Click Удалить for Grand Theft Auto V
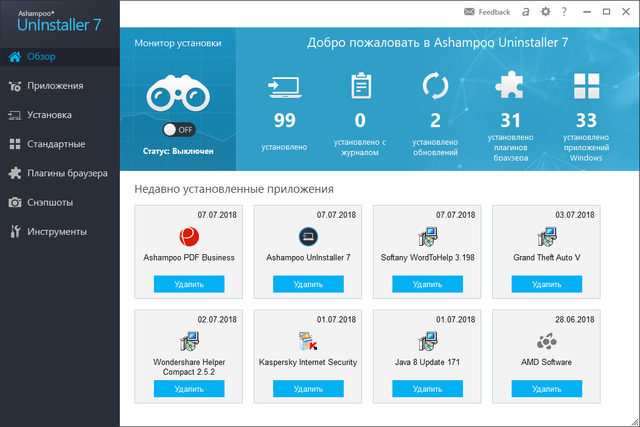Image resolution: width=640 pixels, height=427 pixels. point(547,284)
